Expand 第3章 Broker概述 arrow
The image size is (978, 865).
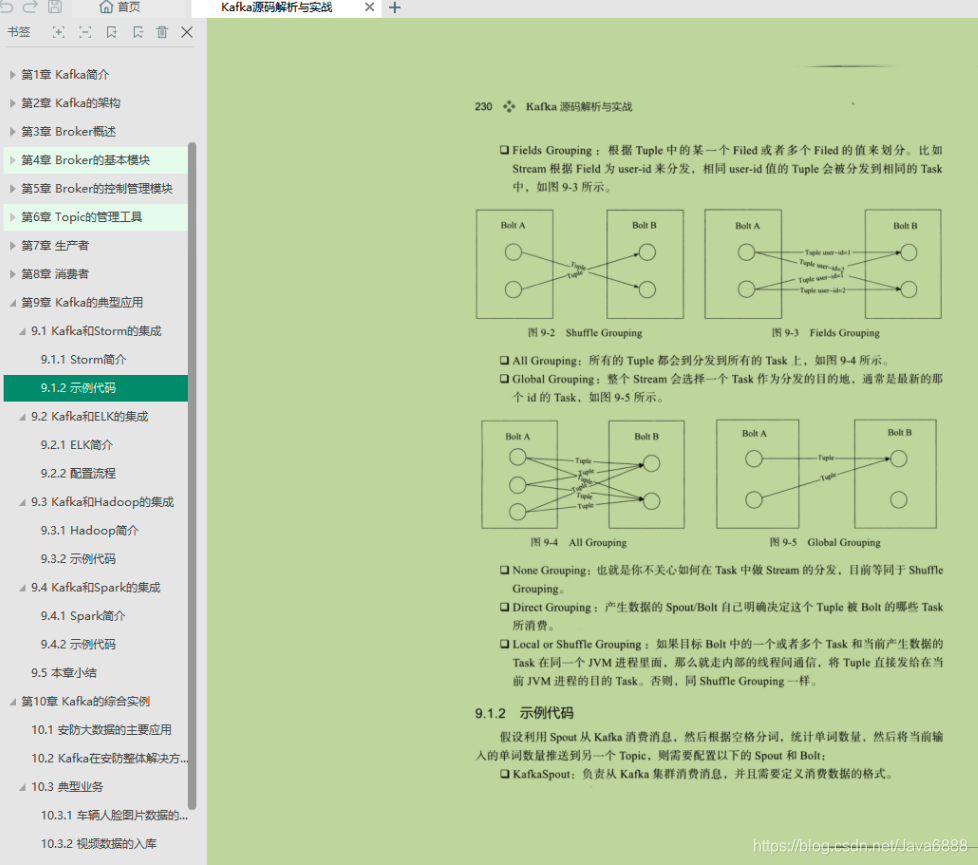click(x=12, y=132)
